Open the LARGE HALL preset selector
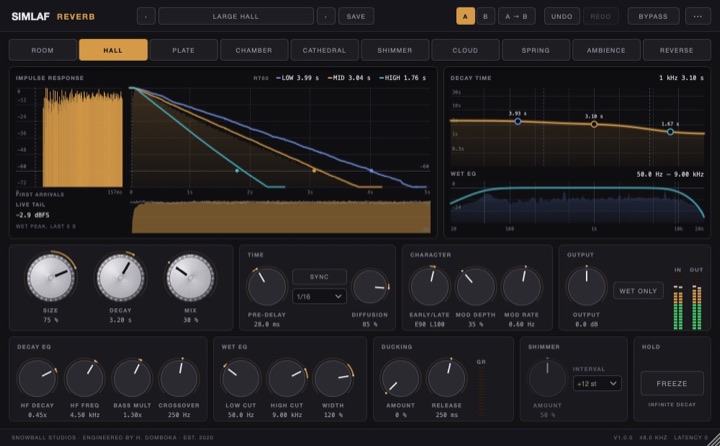 tap(236, 16)
